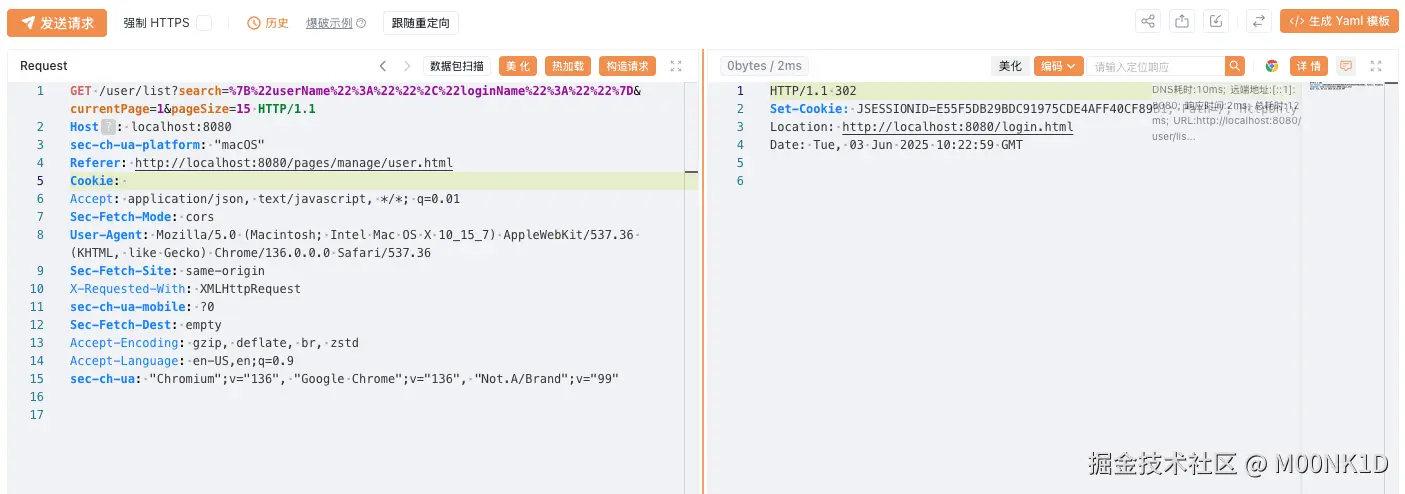Click the Location URL localhost:8080/login.html
This screenshot has width=1405, height=494.
958,127
